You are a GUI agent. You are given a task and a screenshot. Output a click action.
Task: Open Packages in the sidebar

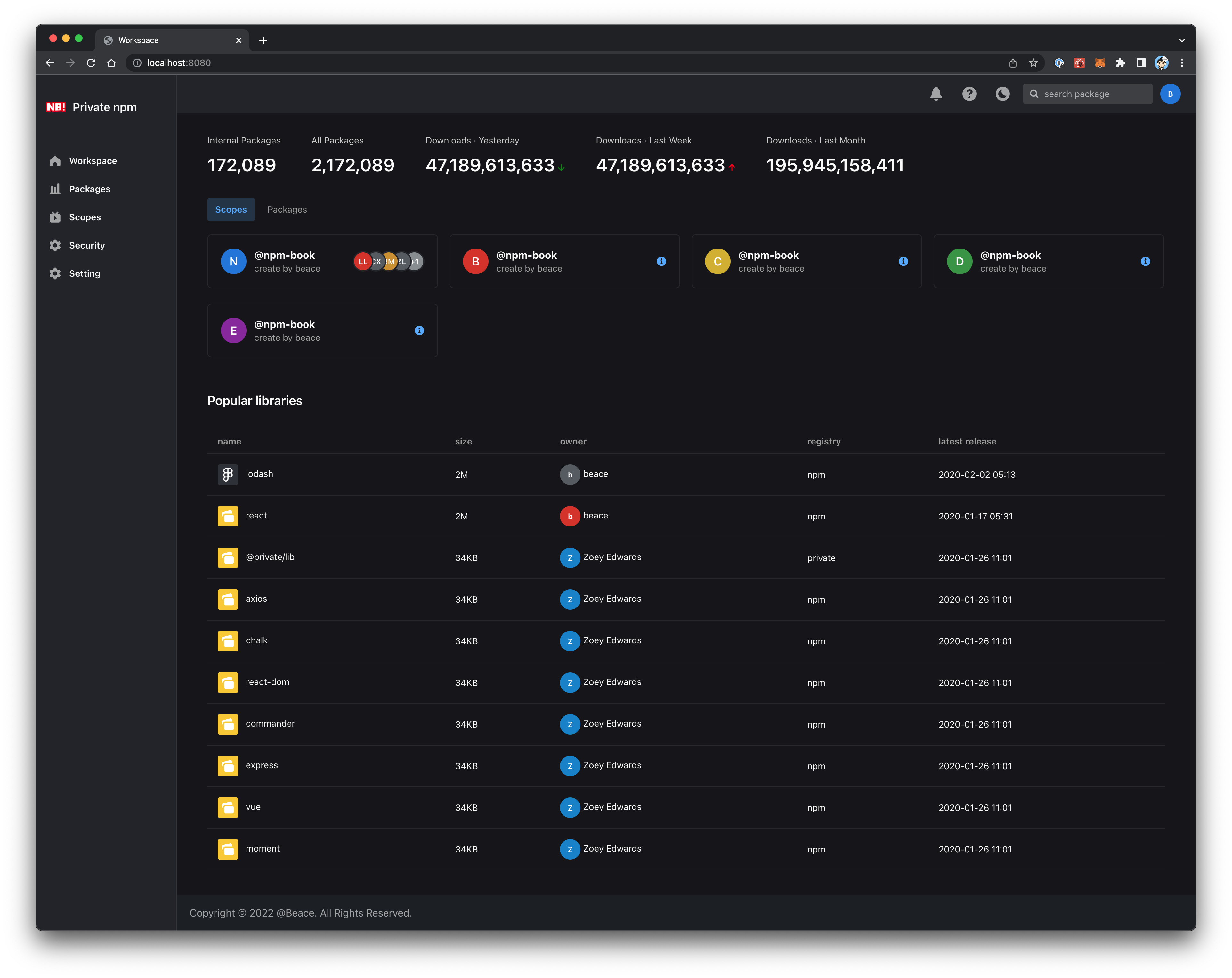click(x=89, y=189)
